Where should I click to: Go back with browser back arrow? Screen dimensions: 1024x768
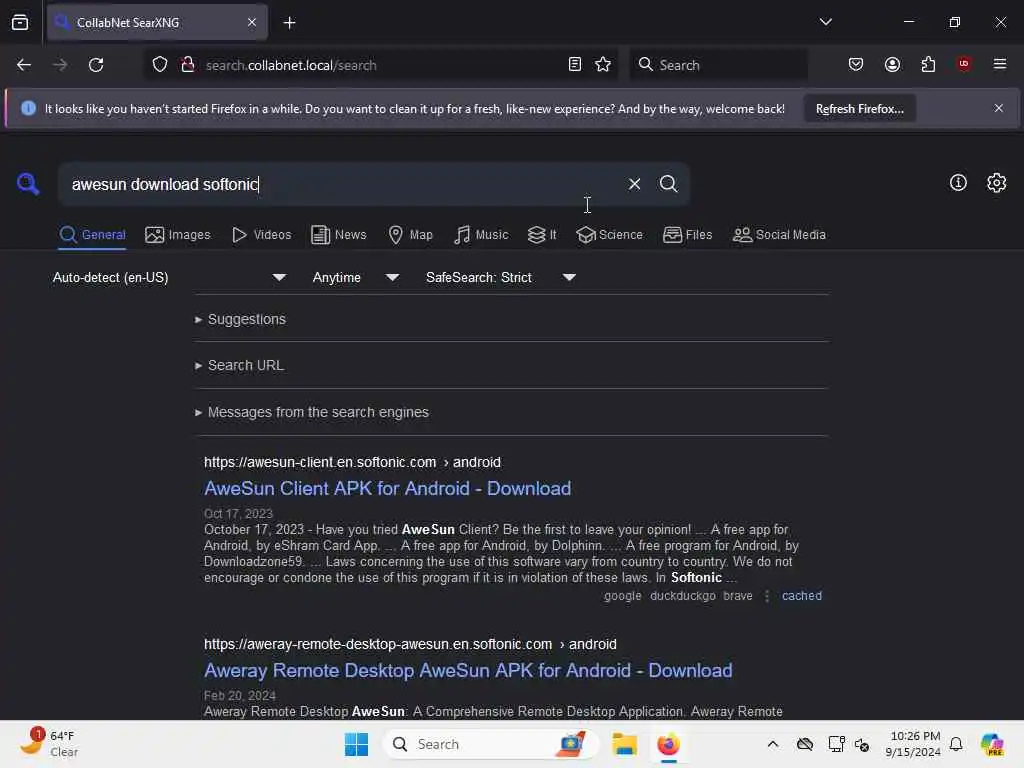(x=24, y=65)
